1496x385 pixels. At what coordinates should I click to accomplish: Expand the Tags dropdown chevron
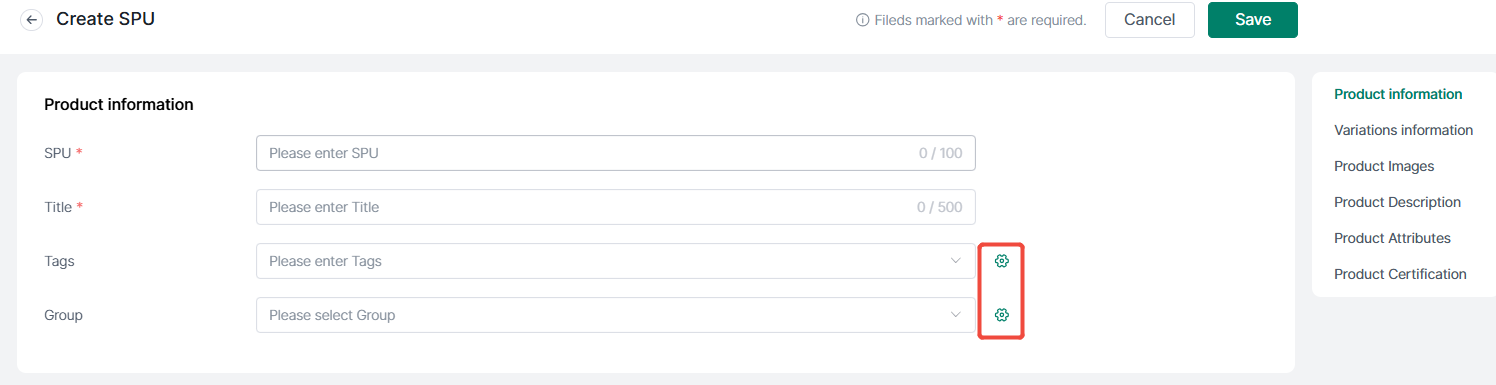(x=955, y=261)
